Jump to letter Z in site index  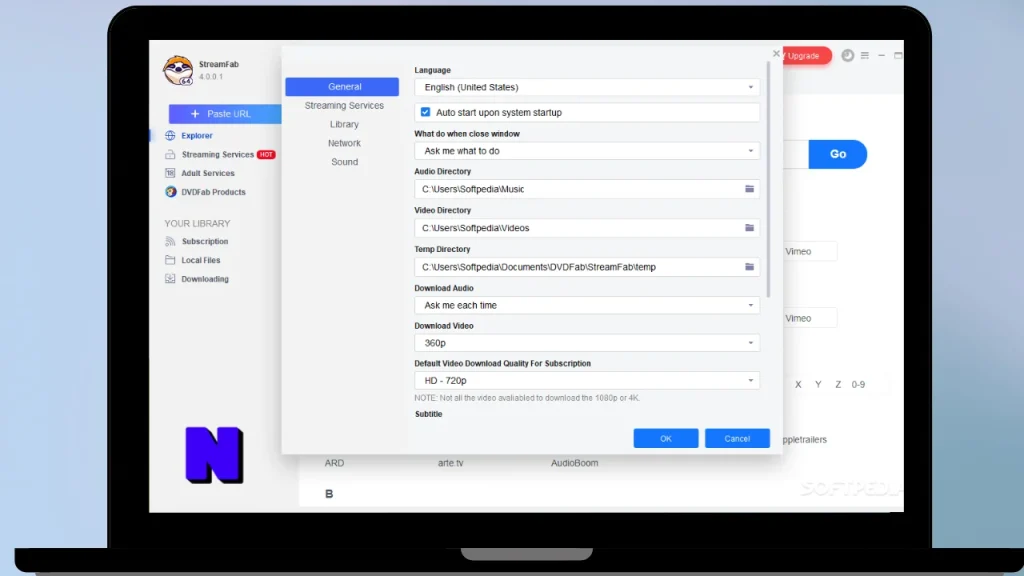tap(838, 385)
